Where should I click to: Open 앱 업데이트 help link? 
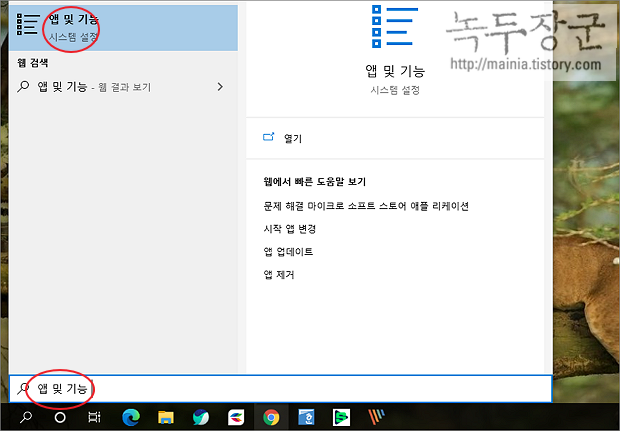(x=288, y=251)
